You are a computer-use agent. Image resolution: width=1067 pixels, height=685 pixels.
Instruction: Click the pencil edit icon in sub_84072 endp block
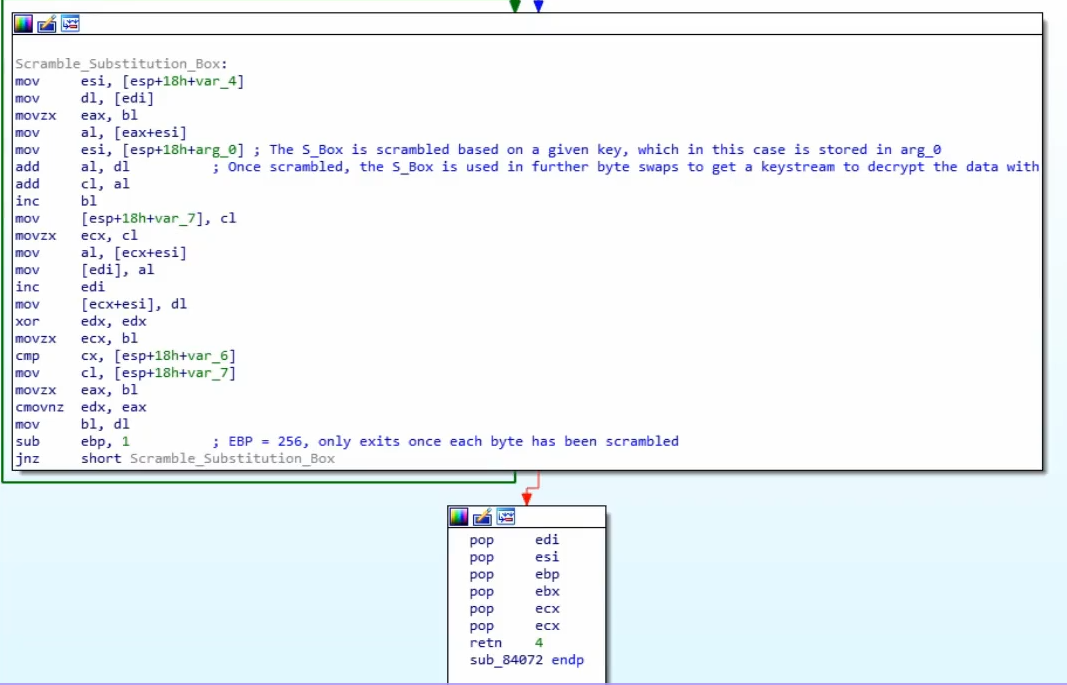(482, 517)
